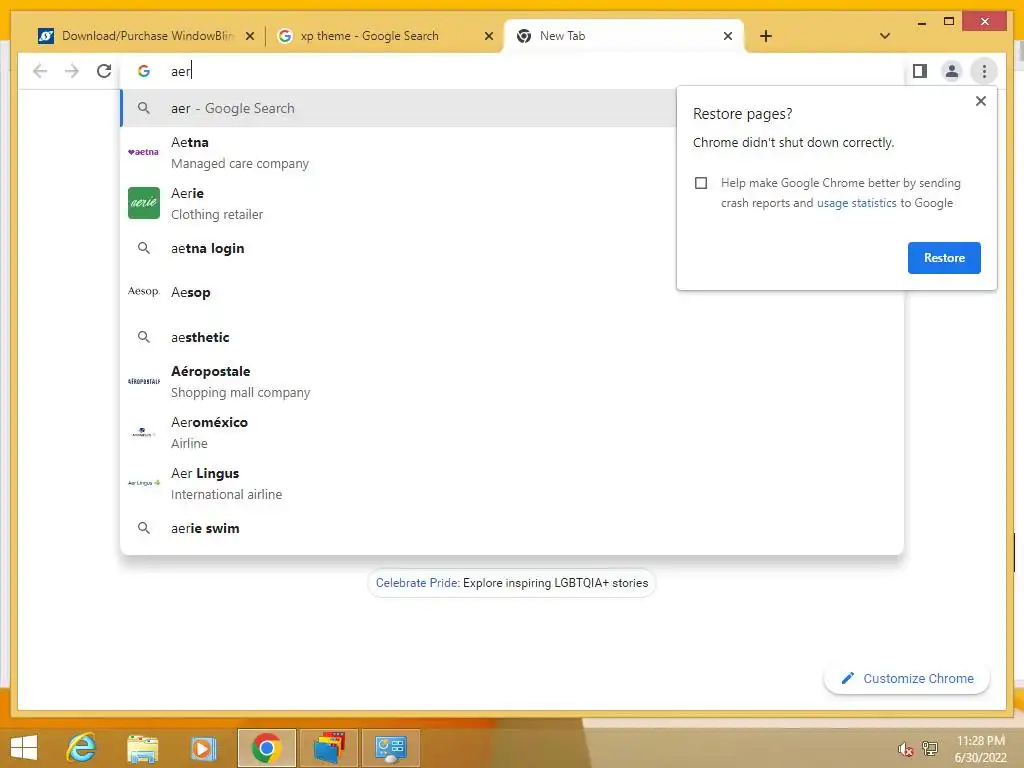Open Windows Media Player from taskbar
The width and height of the screenshot is (1024, 768).
[203, 748]
